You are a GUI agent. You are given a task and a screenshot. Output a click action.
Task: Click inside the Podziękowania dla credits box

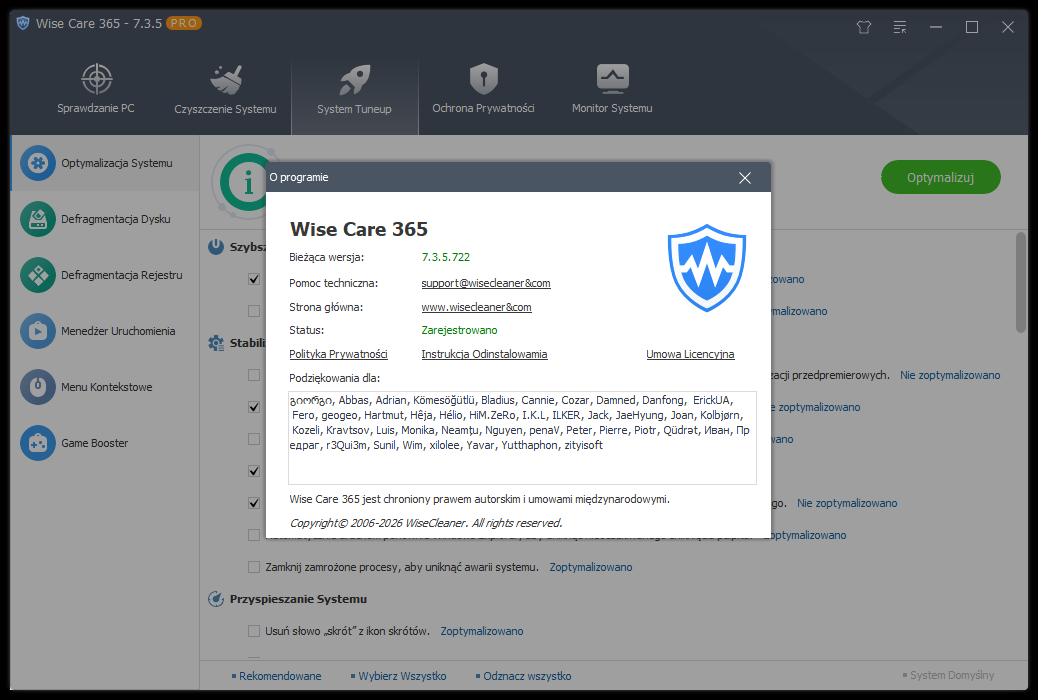coord(522,438)
